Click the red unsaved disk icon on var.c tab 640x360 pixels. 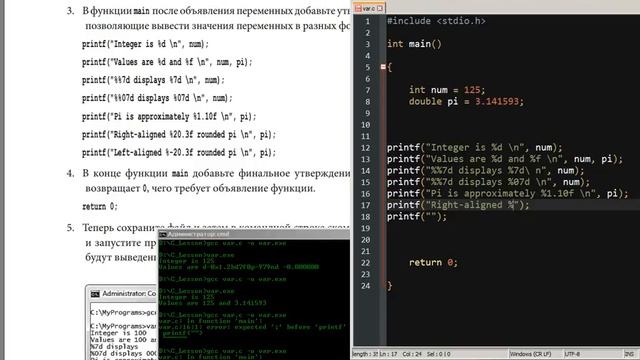(x=358, y=8)
